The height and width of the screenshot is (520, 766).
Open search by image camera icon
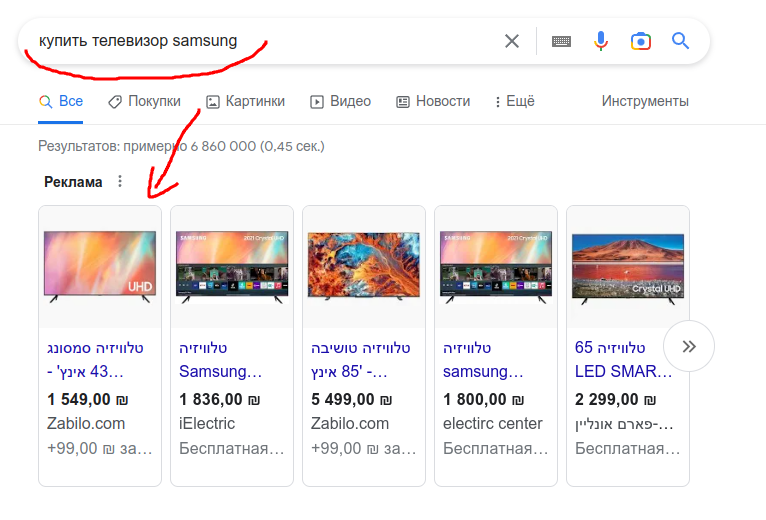click(x=641, y=41)
